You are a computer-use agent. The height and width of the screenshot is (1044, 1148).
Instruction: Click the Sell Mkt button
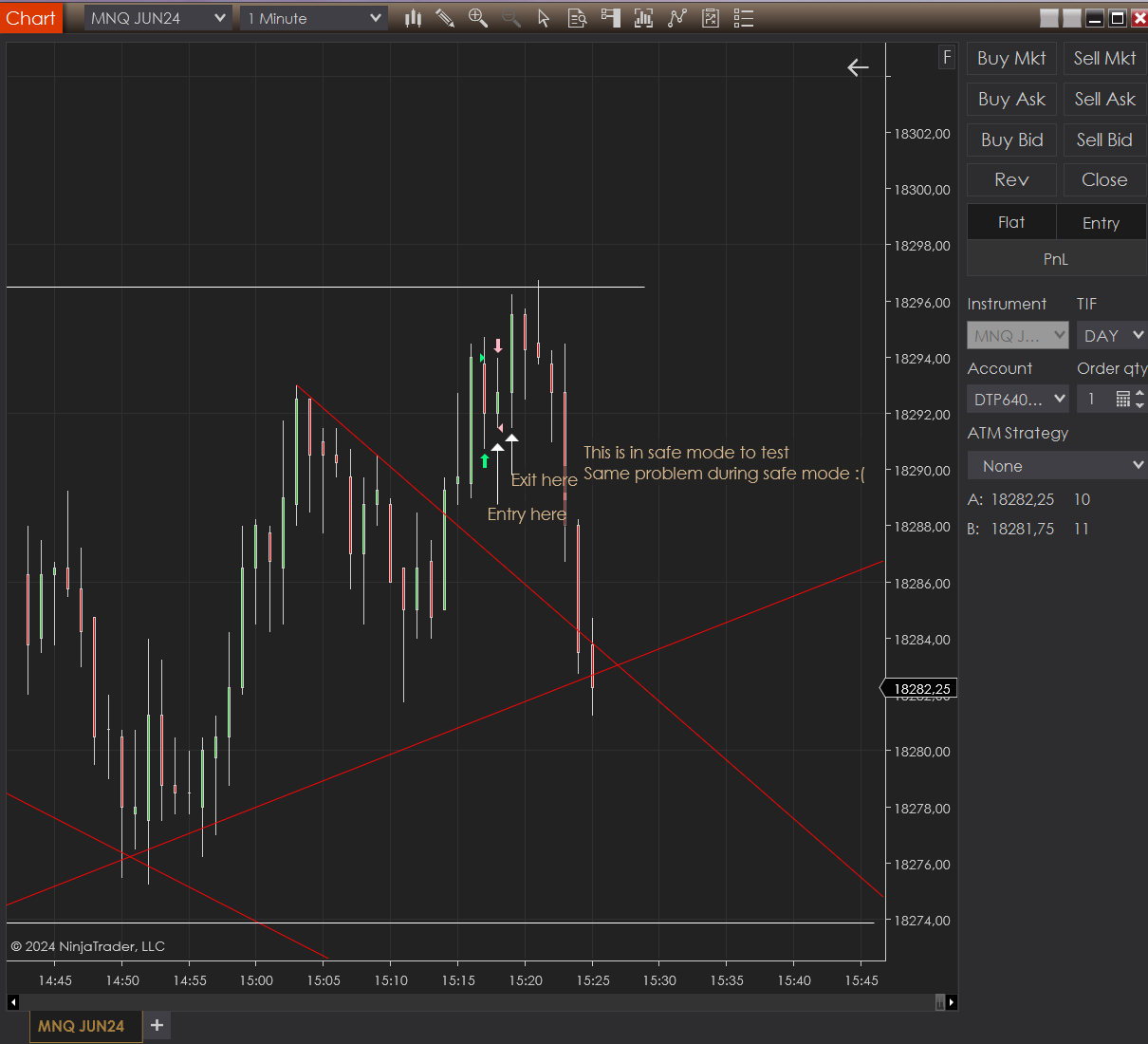1104,58
